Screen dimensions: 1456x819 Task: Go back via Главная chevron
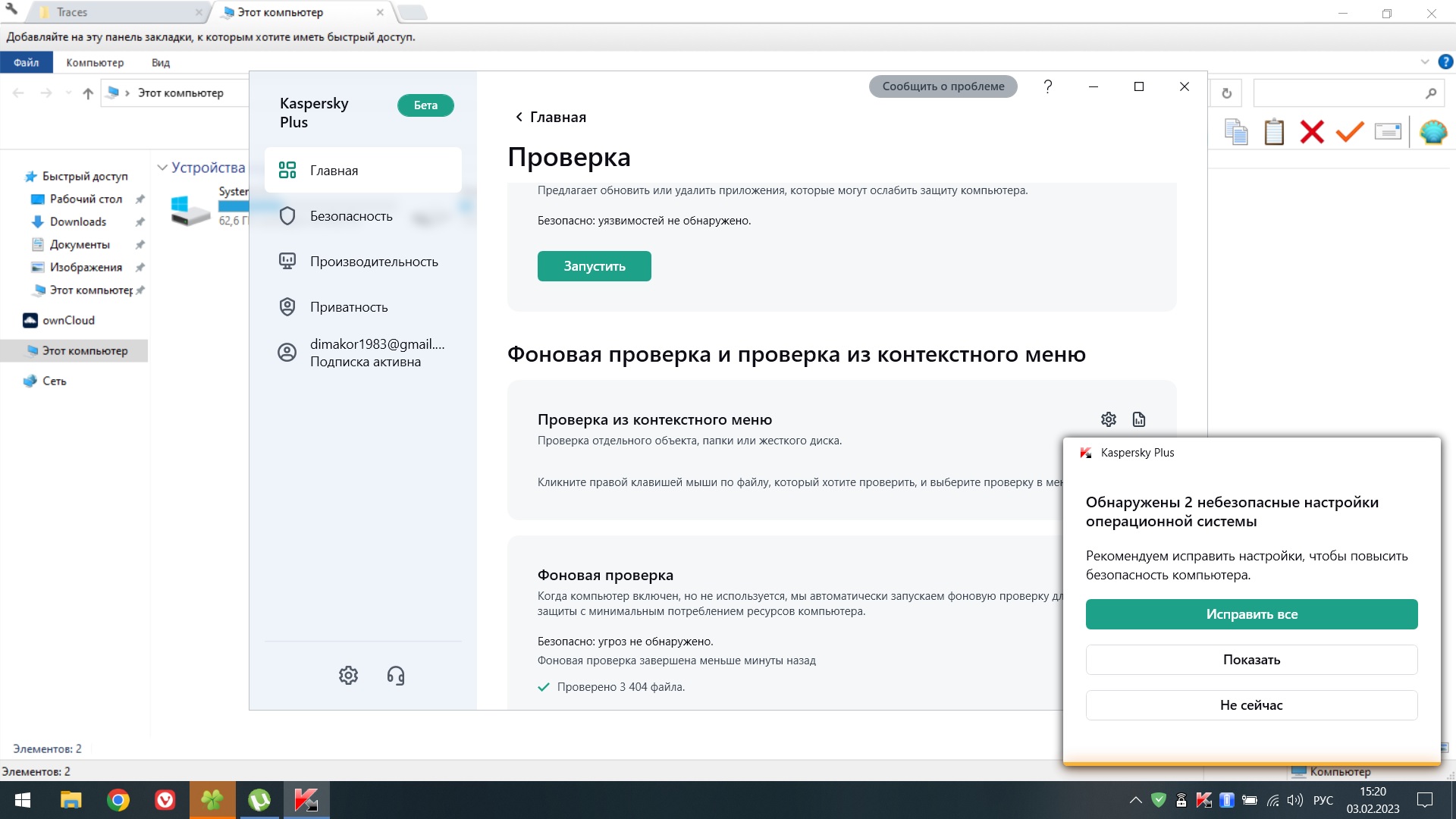coord(519,117)
